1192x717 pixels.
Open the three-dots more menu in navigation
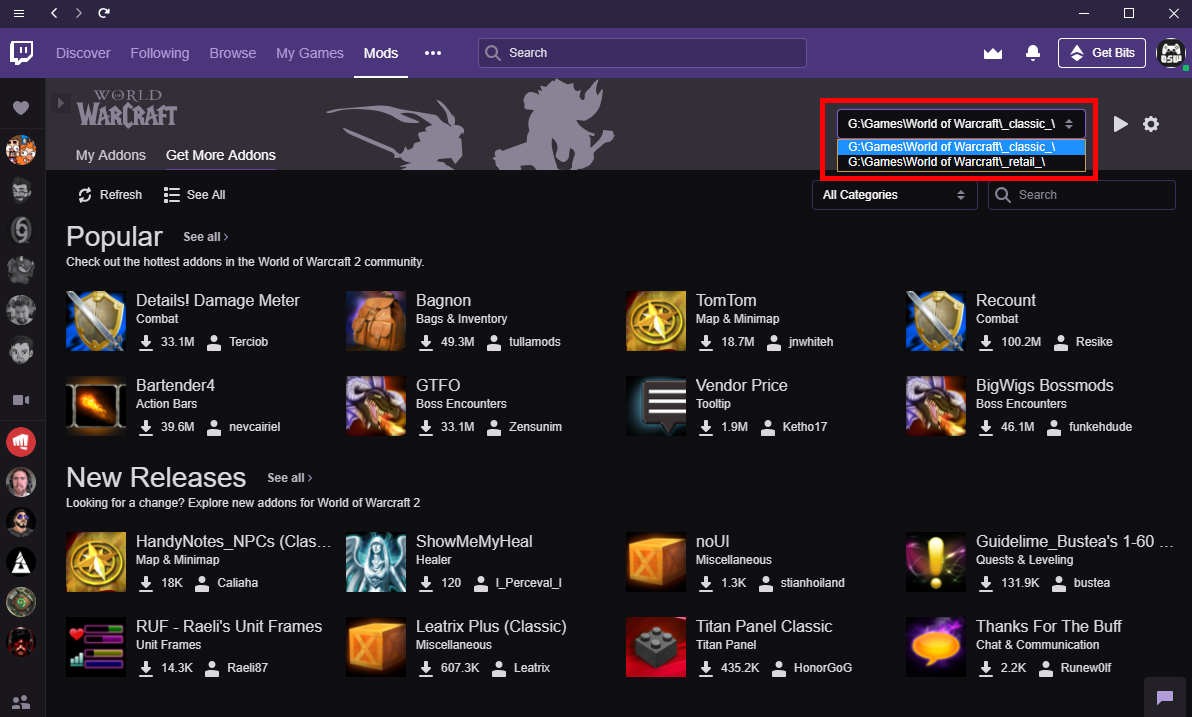(x=433, y=53)
